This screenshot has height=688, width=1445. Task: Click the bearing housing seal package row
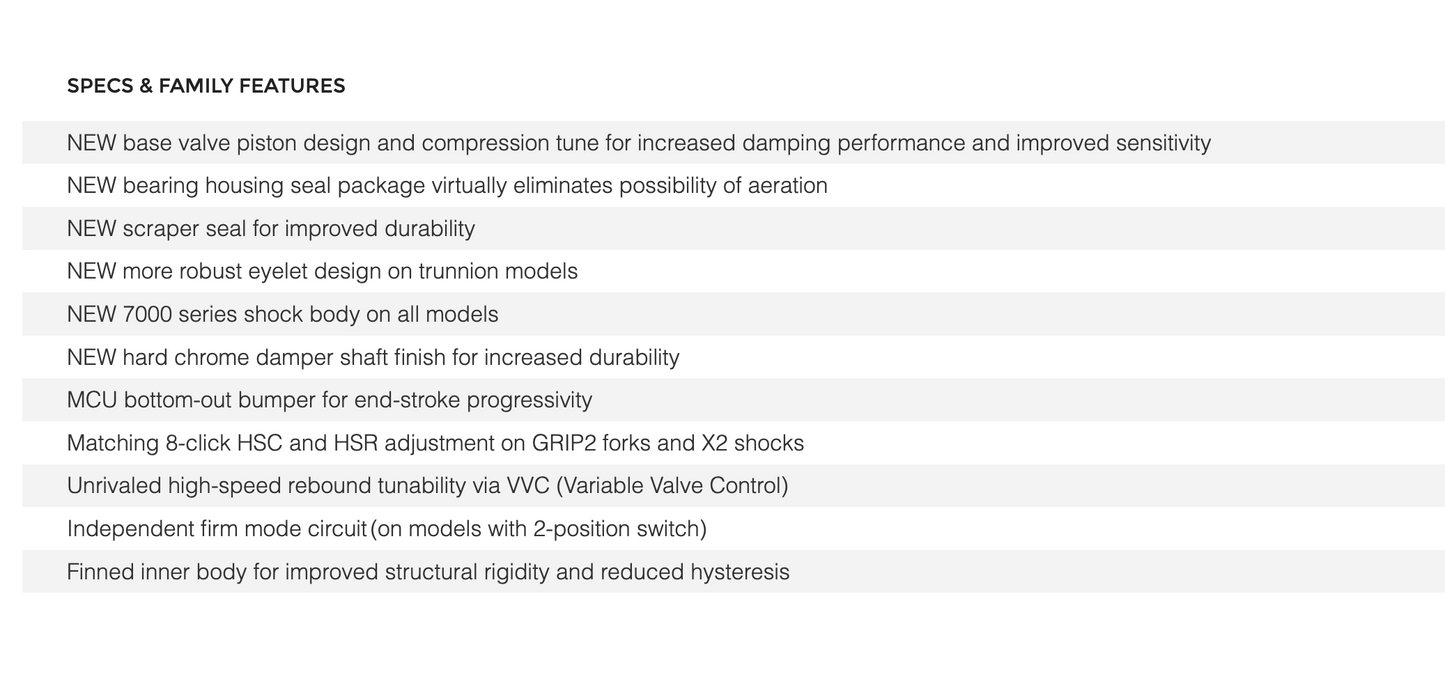[x=447, y=186]
